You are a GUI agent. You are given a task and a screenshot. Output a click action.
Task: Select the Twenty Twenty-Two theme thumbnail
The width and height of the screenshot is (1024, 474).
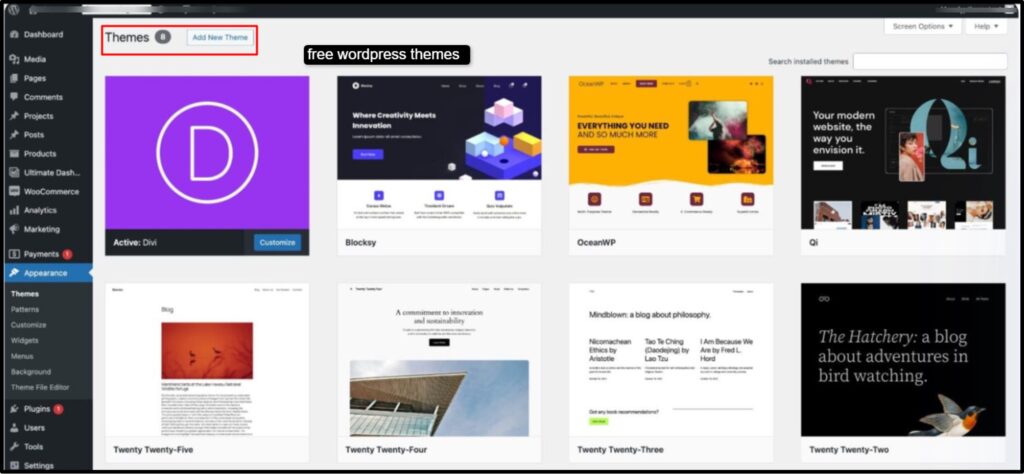coord(903,360)
